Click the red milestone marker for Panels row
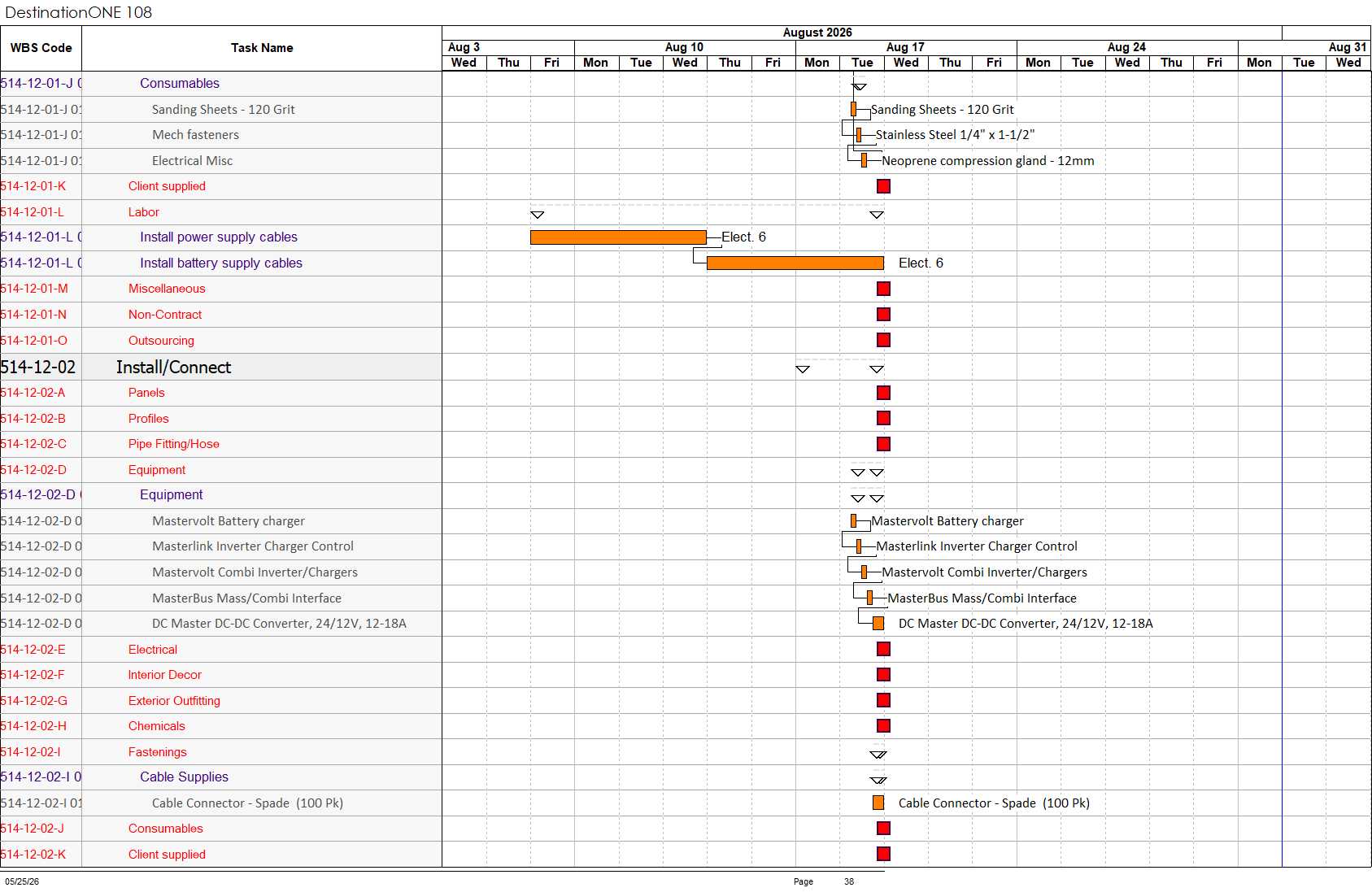1372x892 pixels. click(x=883, y=393)
